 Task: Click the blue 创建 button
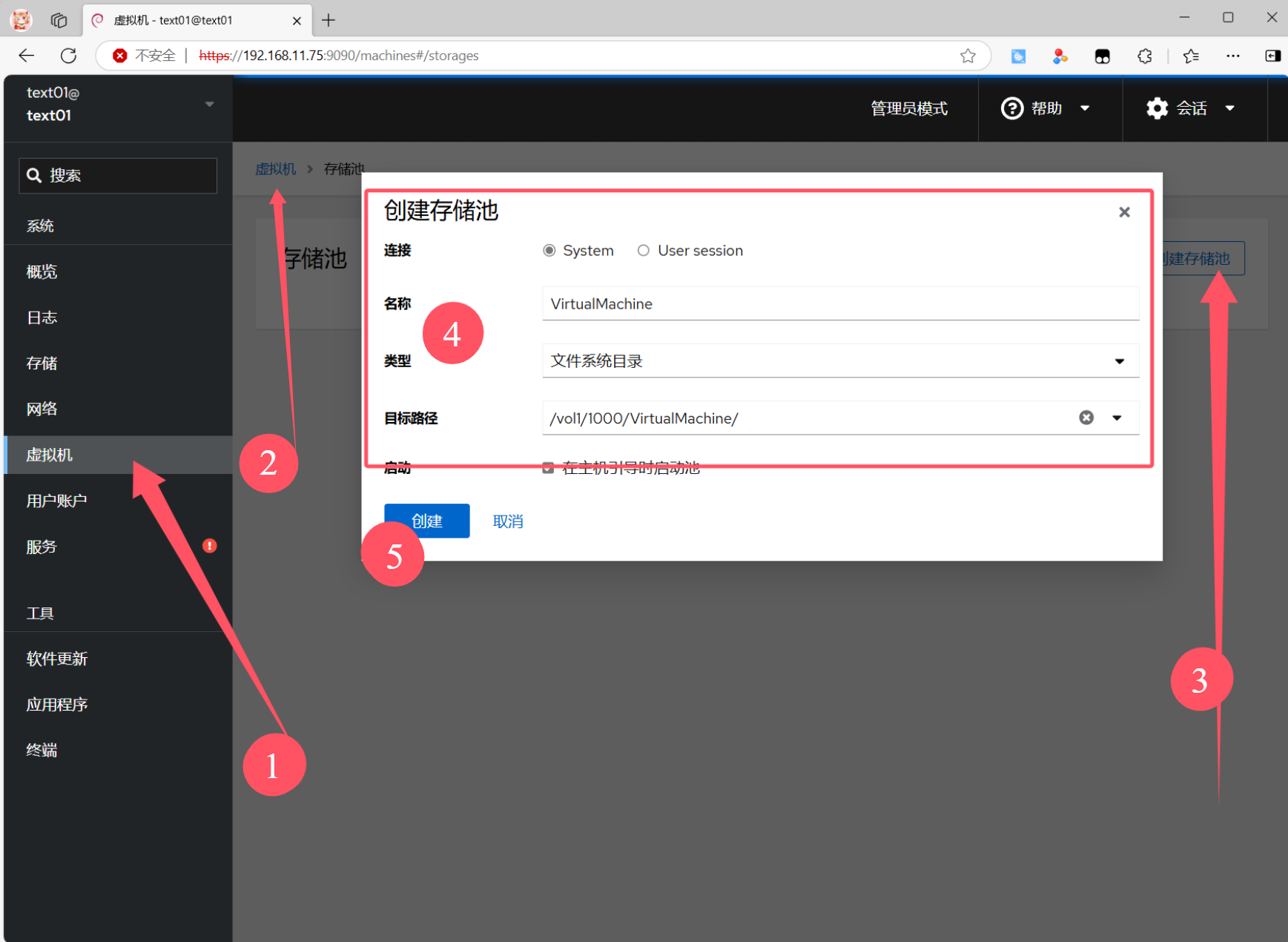[426, 521]
